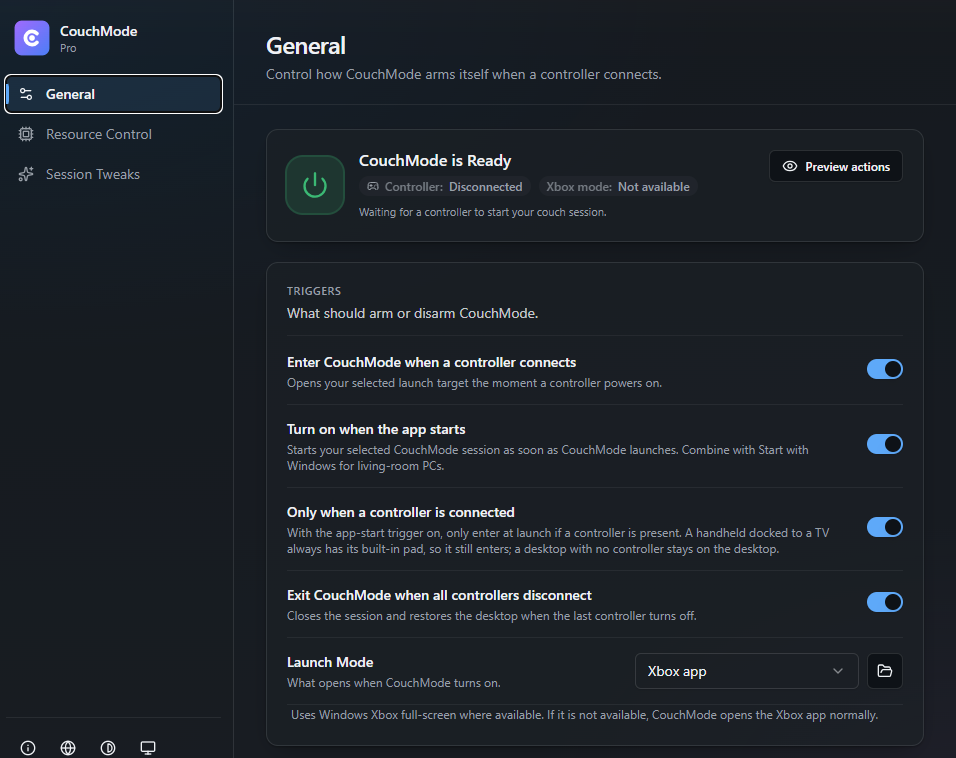The width and height of the screenshot is (956, 758).
Task: Open the Session Tweaks page
Action: [x=113, y=174]
